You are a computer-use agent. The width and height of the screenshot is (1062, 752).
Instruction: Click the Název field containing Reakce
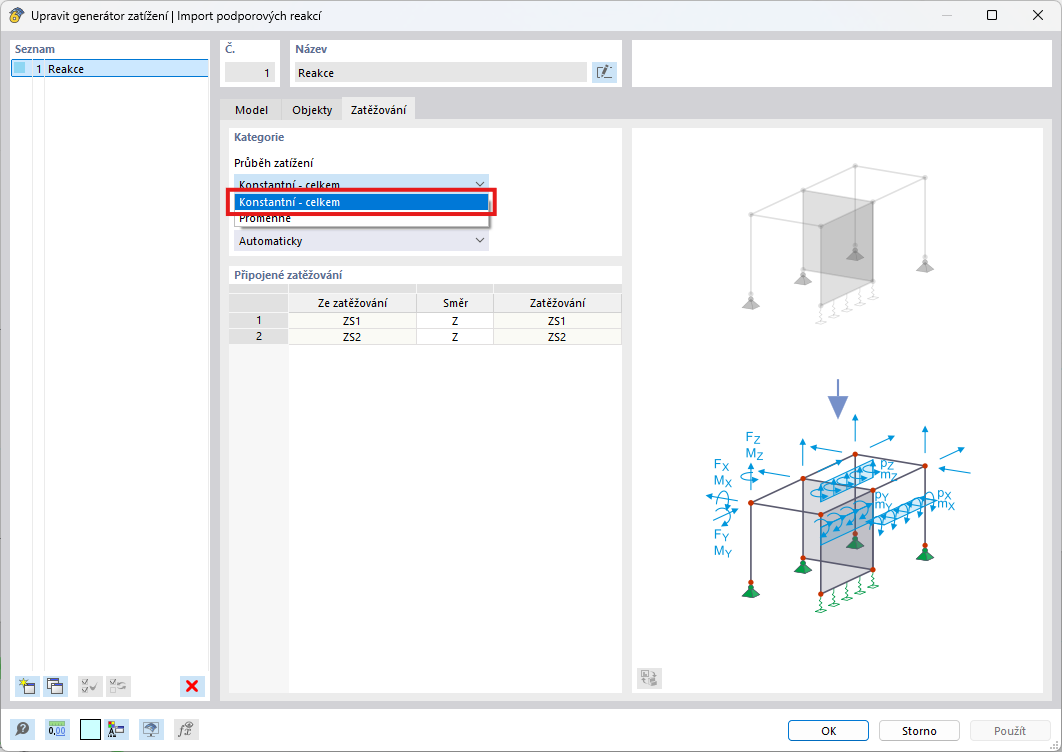tap(441, 72)
